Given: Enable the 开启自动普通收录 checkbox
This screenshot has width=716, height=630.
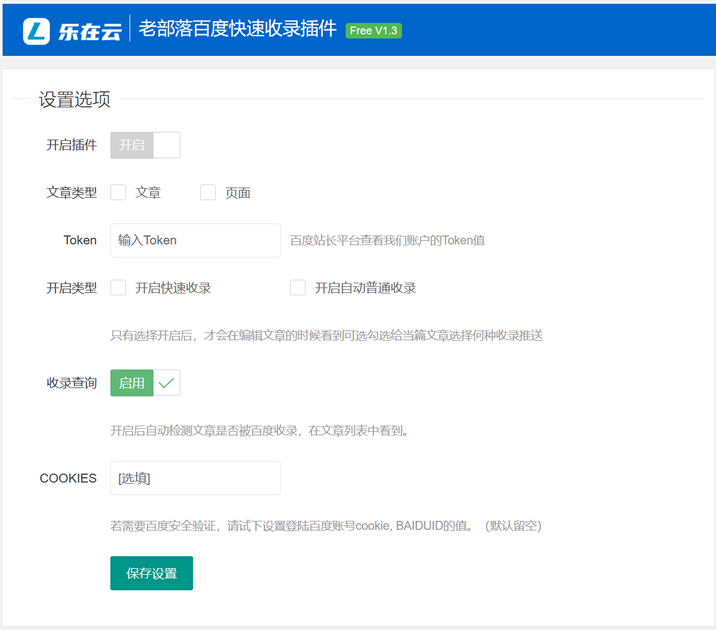Looking at the screenshot, I should pyautogui.click(x=298, y=288).
